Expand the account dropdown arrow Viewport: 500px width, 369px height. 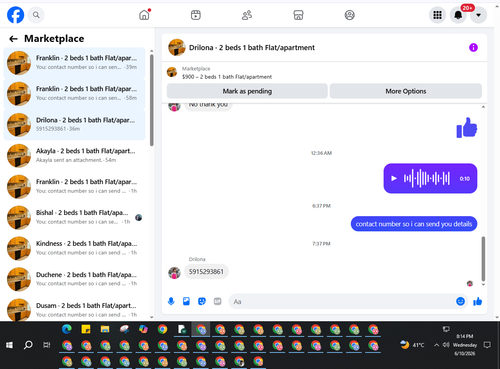pos(478,15)
